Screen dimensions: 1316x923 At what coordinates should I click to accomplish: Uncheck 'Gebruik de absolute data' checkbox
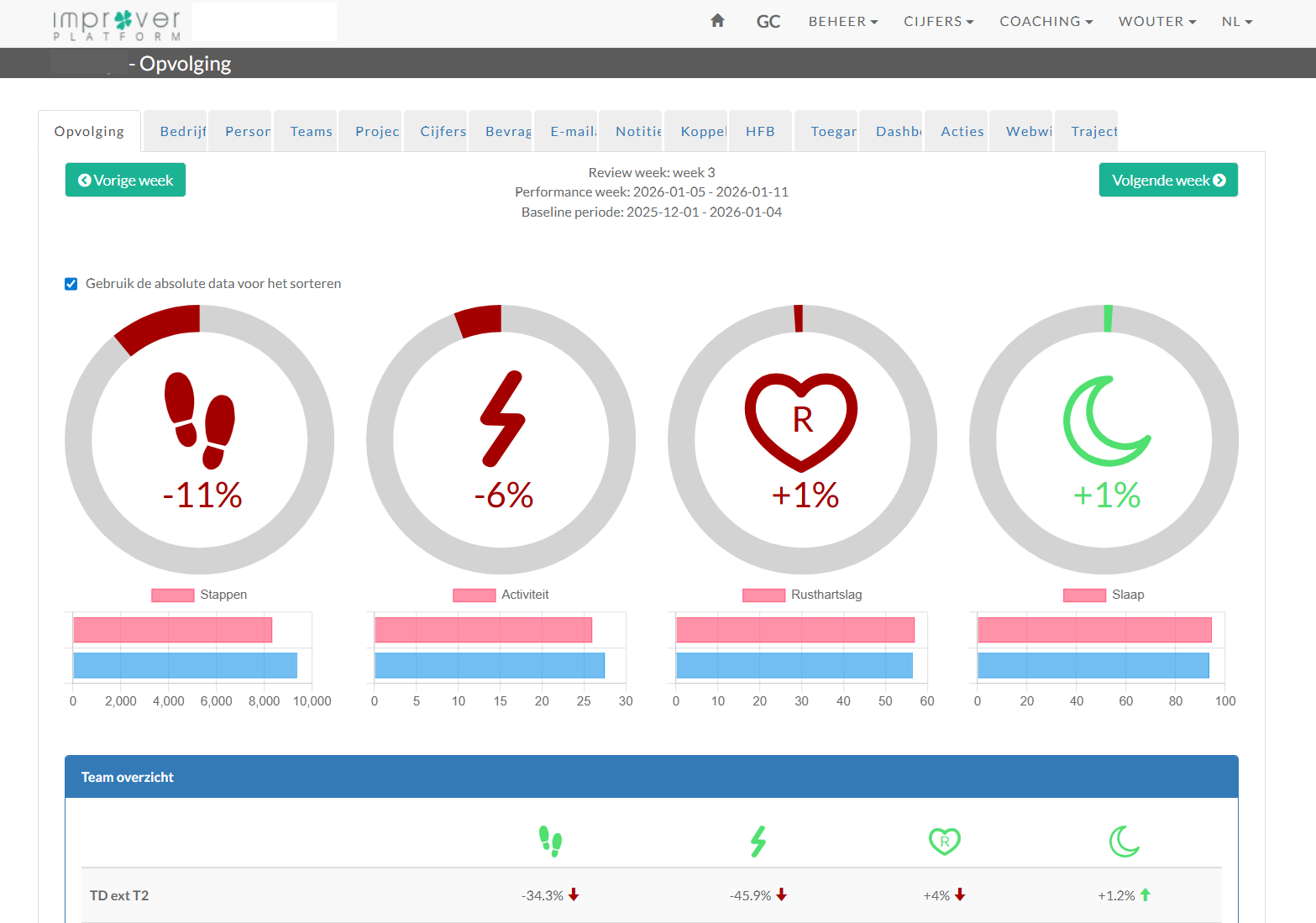coord(71,284)
